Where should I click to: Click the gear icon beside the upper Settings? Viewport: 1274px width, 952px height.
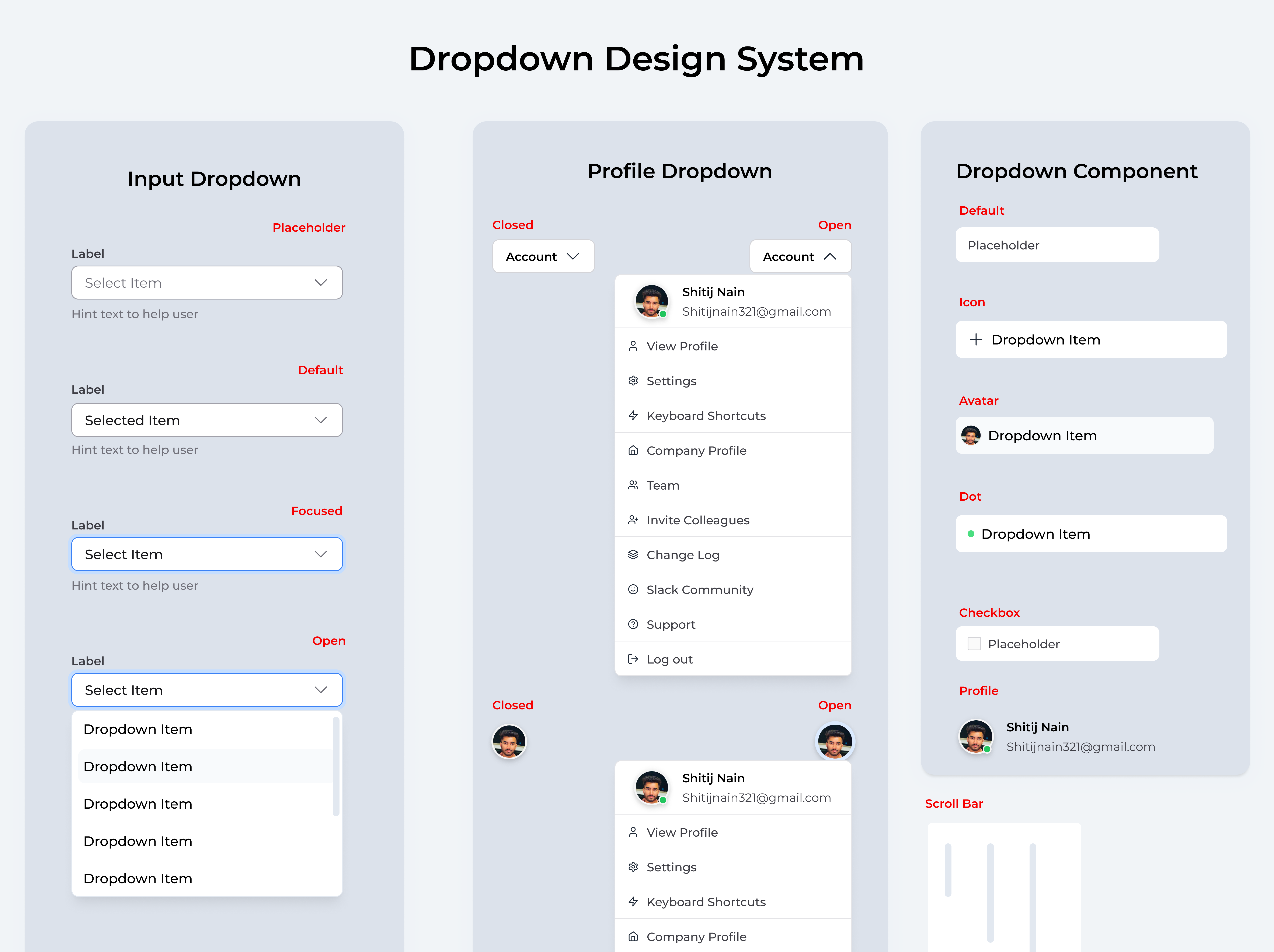point(633,381)
